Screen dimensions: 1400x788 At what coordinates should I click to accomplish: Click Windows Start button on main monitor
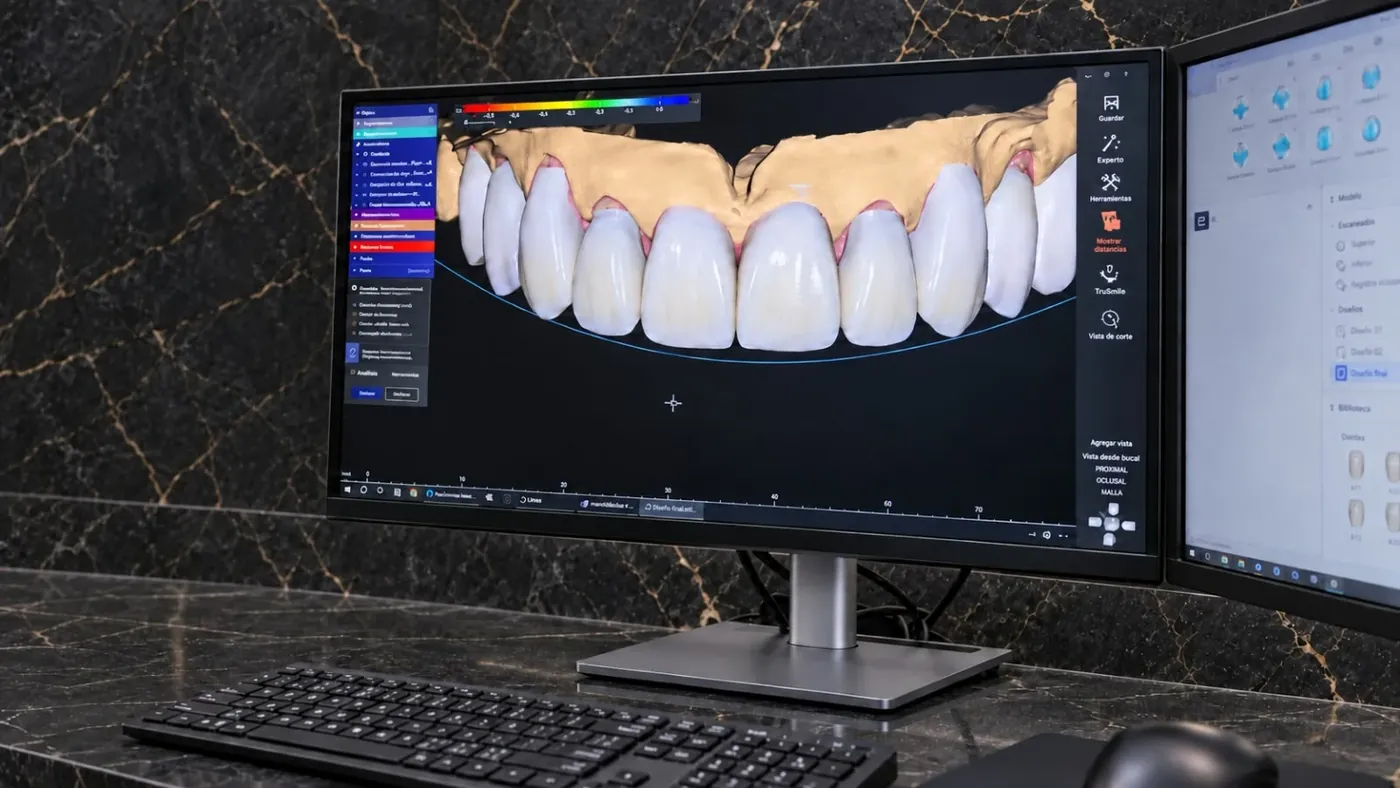point(347,489)
